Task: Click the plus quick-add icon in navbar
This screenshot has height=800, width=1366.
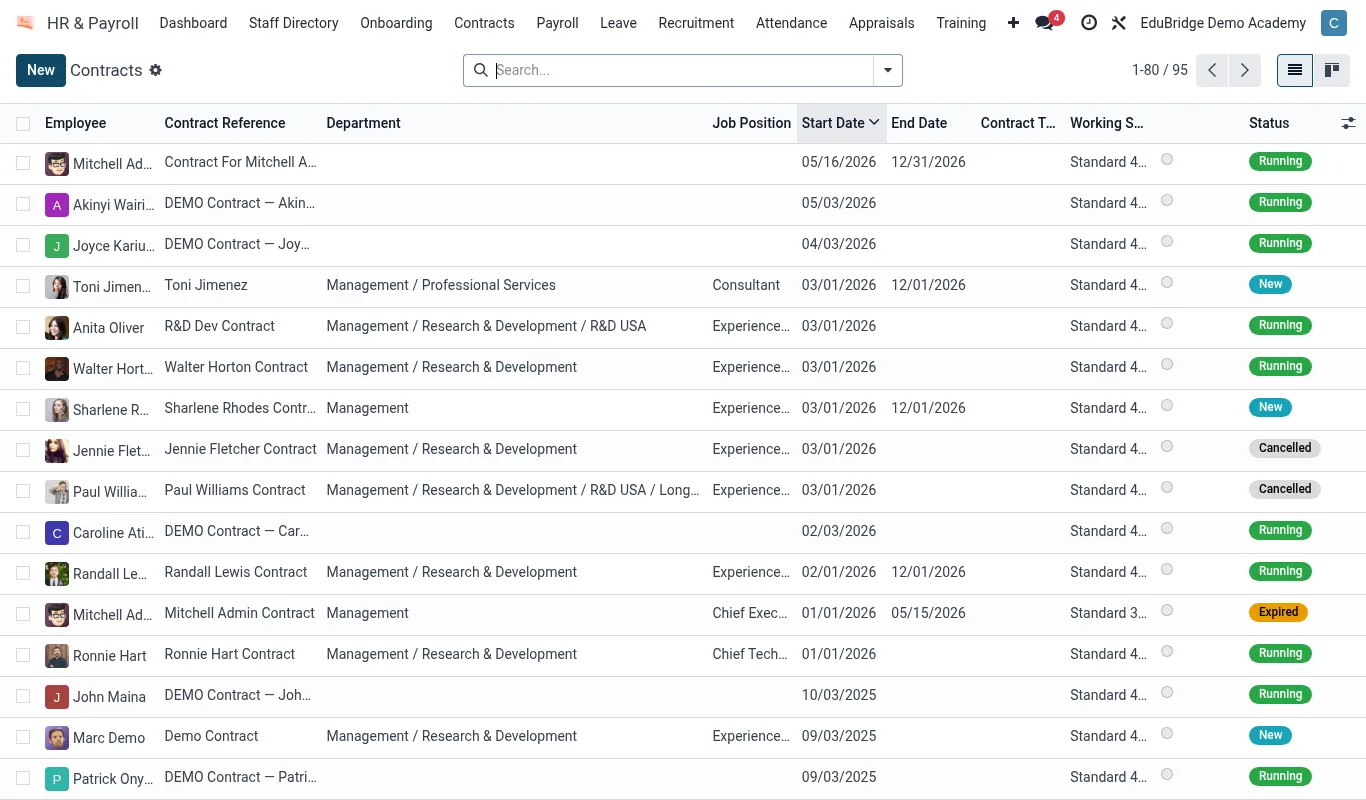Action: click(1013, 23)
